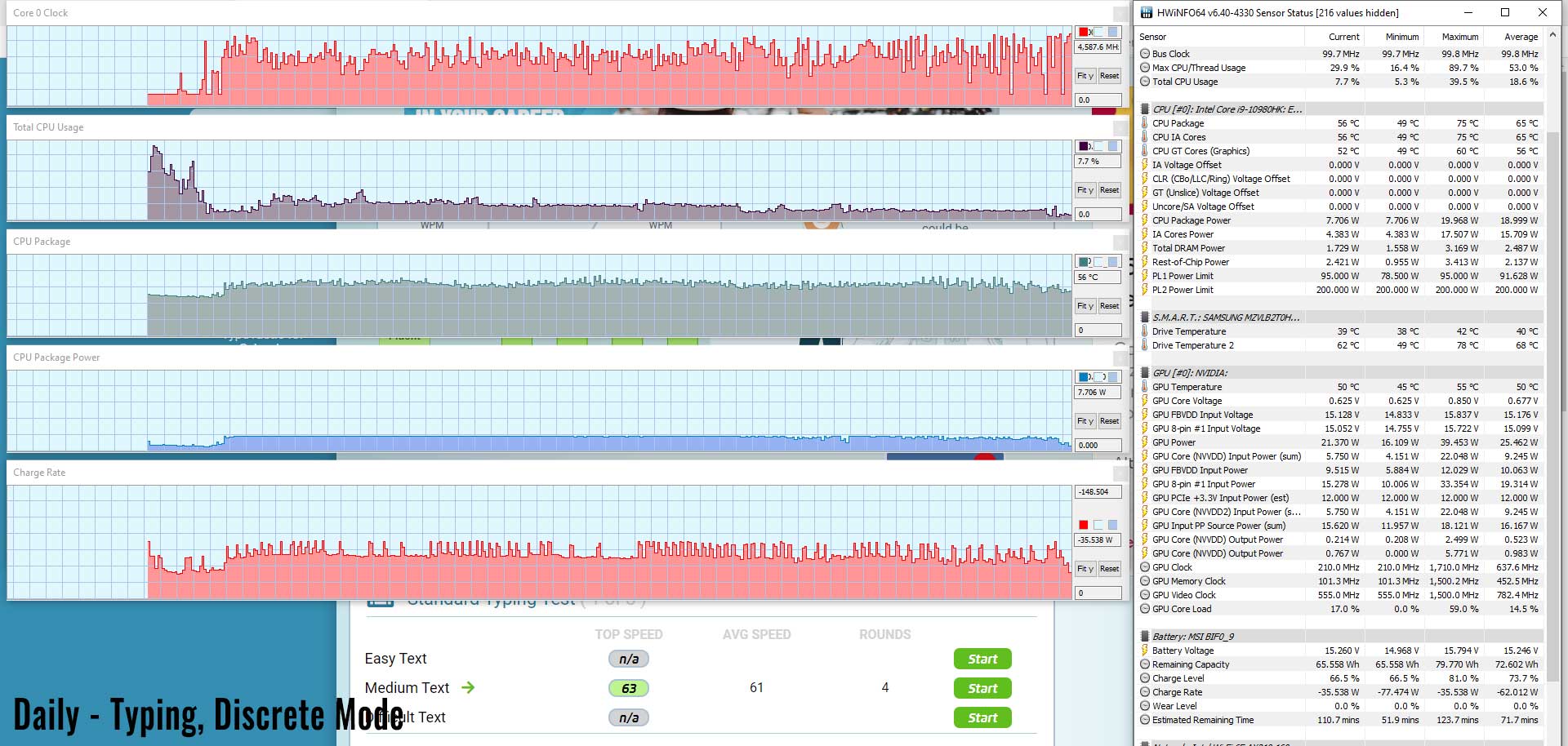Screen dimensions: 1568x746
Task: Click the GPU Clock sensor icon
Action: [1145, 567]
